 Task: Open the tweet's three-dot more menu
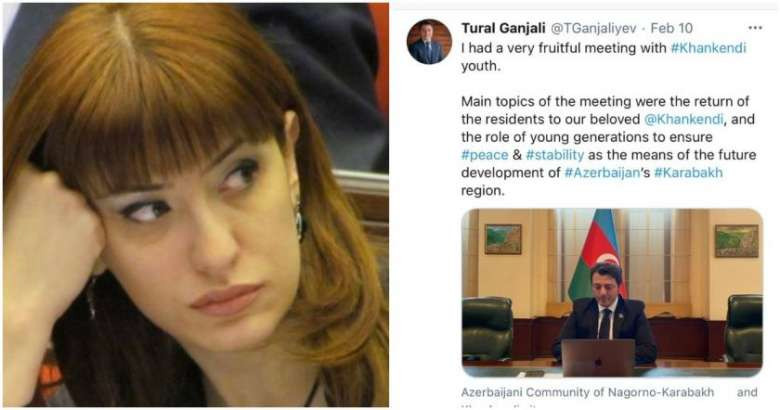[x=755, y=28]
